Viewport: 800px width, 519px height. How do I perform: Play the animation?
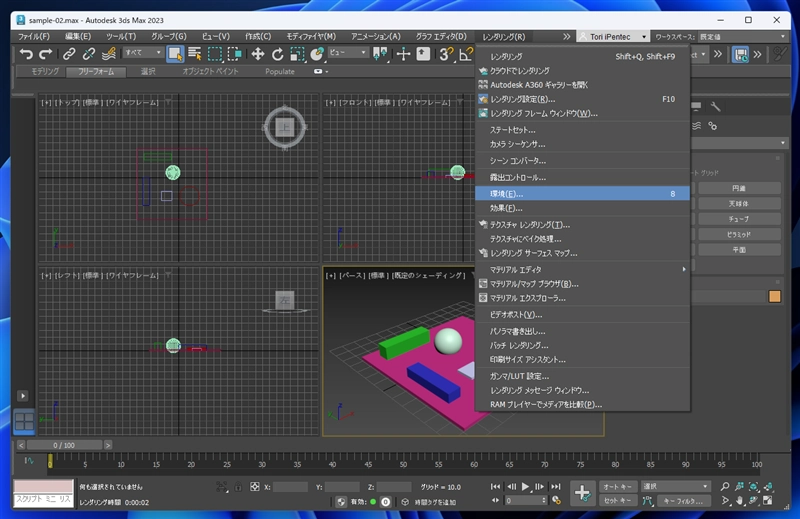pyautogui.click(x=526, y=486)
